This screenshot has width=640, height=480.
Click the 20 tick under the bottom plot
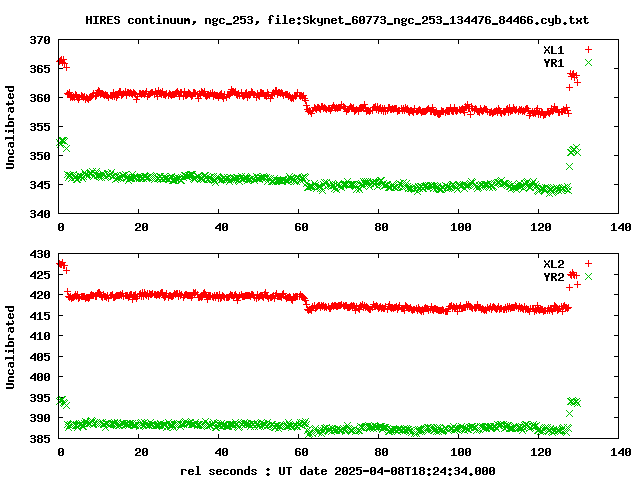(x=141, y=452)
